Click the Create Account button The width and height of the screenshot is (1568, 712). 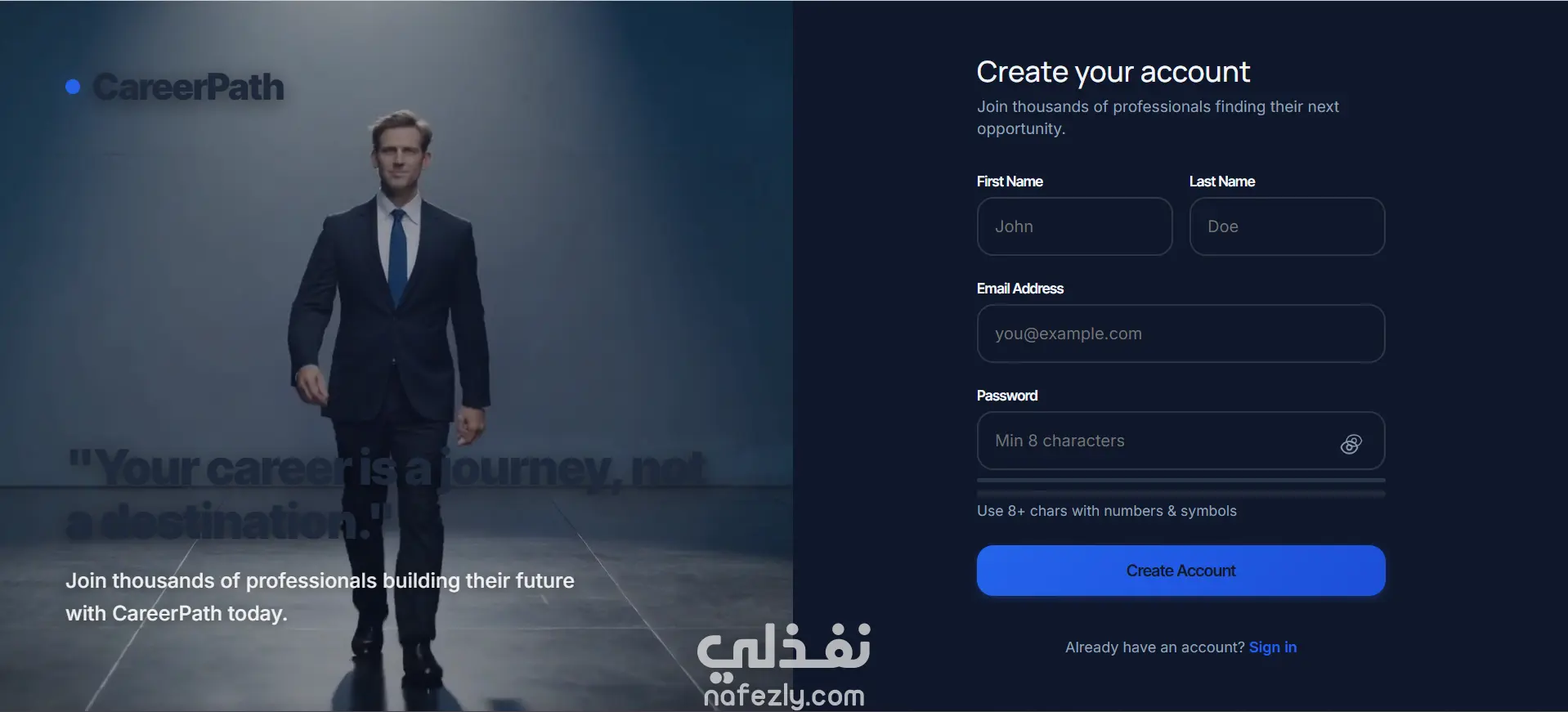point(1180,571)
